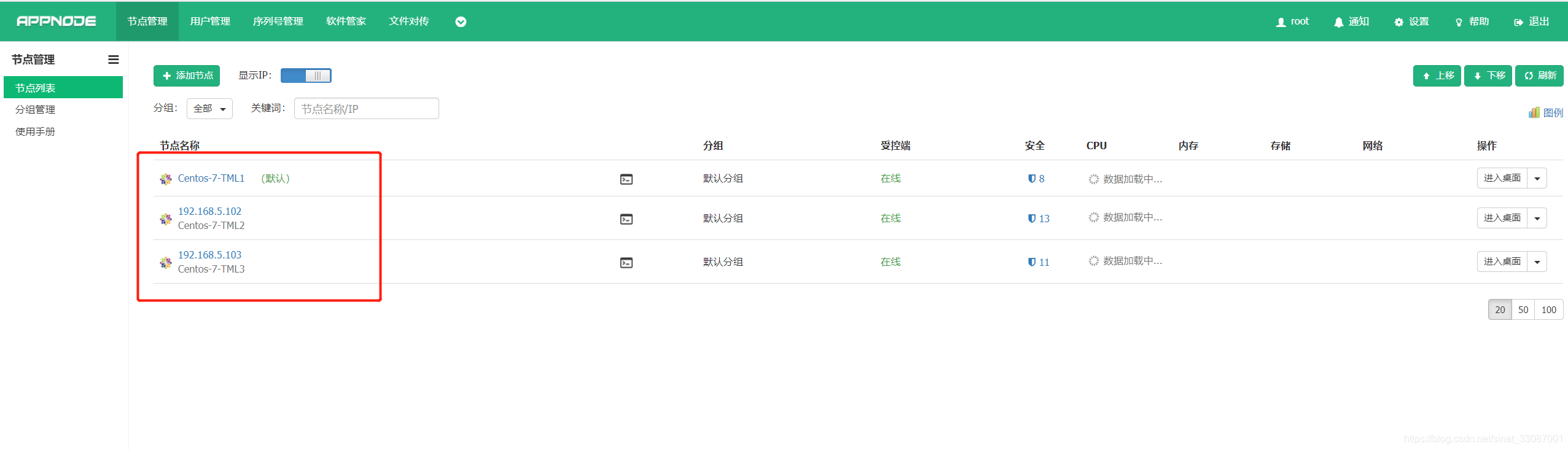This screenshot has width=1568, height=450.
Task: Click 节点名称 column header
Action: coord(180,145)
